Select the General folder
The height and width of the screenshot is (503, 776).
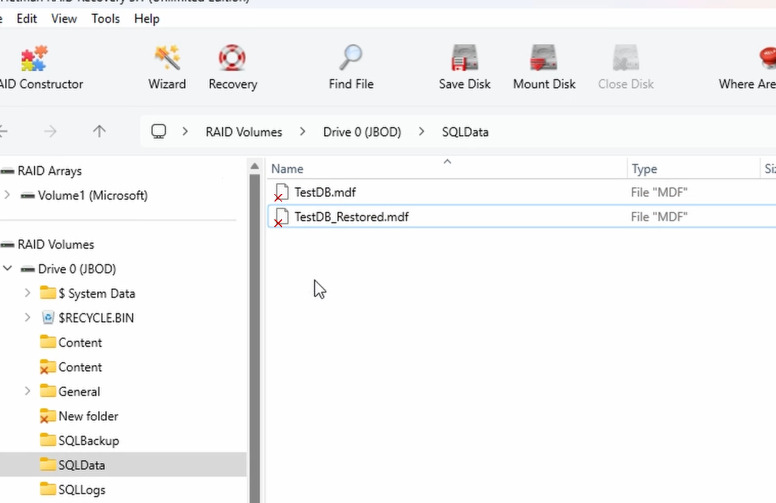[x=79, y=392]
